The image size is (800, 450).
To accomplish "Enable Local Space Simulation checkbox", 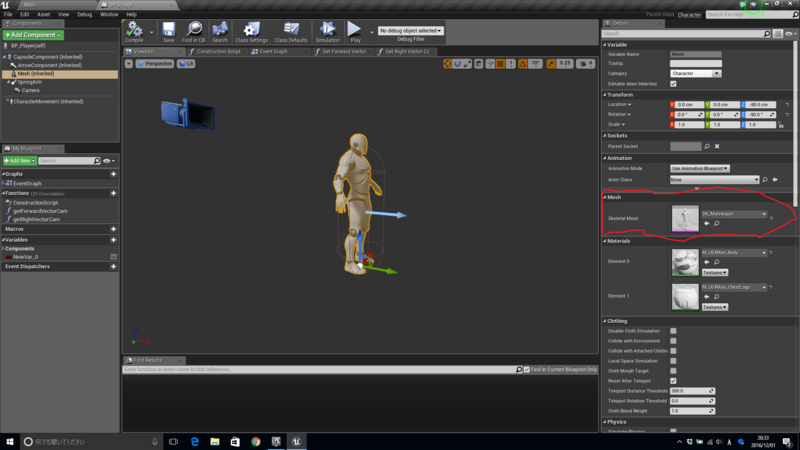I will pos(673,361).
